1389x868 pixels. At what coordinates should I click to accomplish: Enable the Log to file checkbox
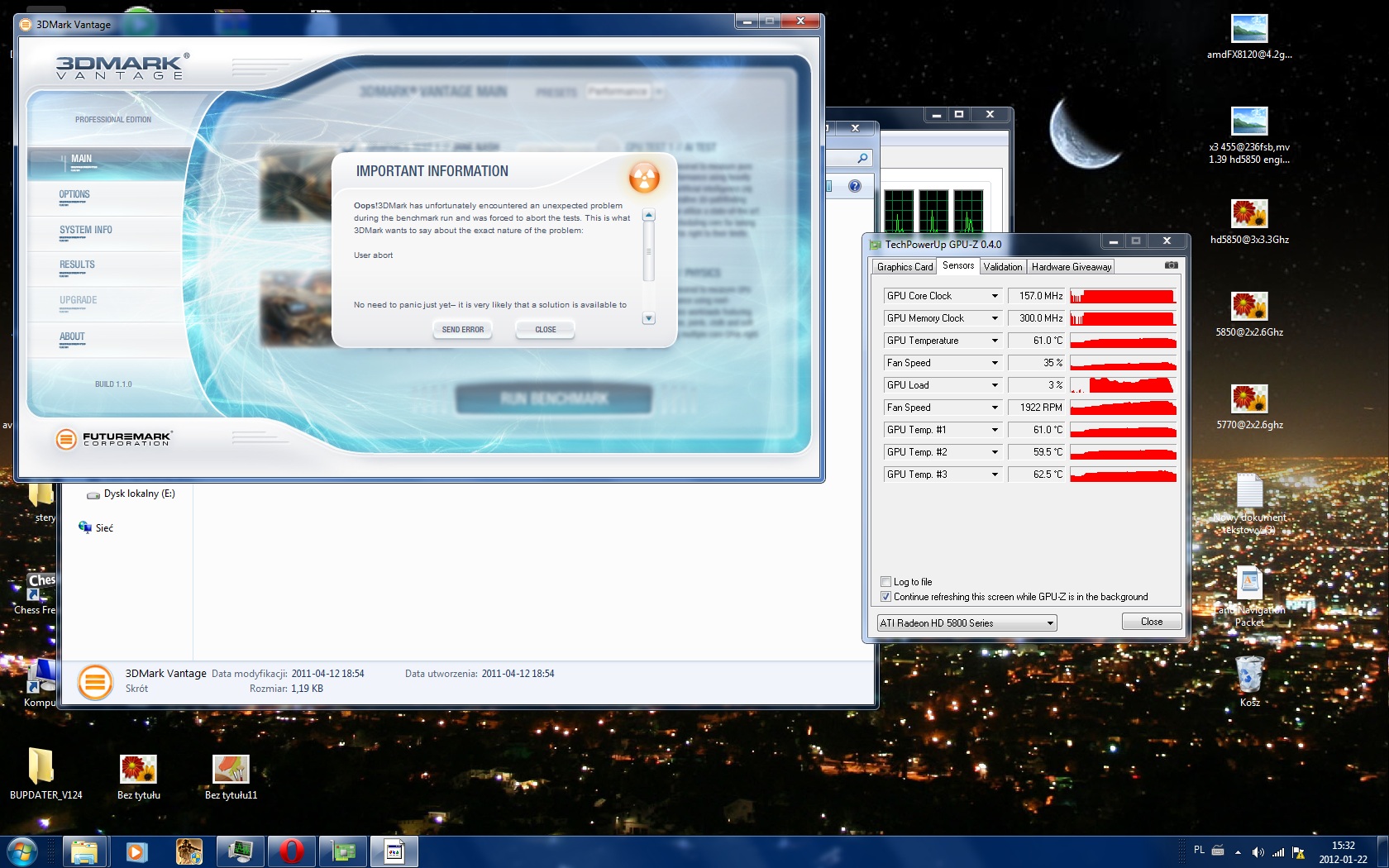tap(886, 582)
